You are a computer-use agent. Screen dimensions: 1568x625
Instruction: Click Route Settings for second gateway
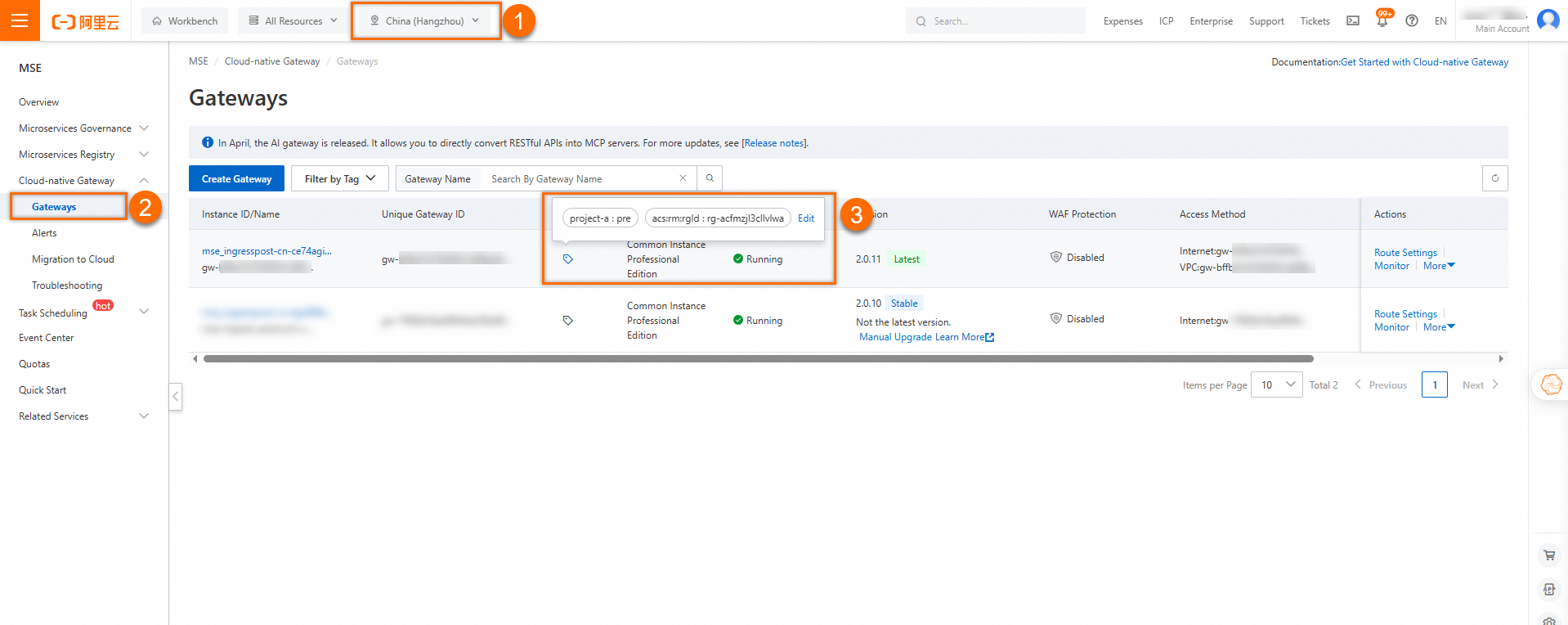tap(1405, 314)
